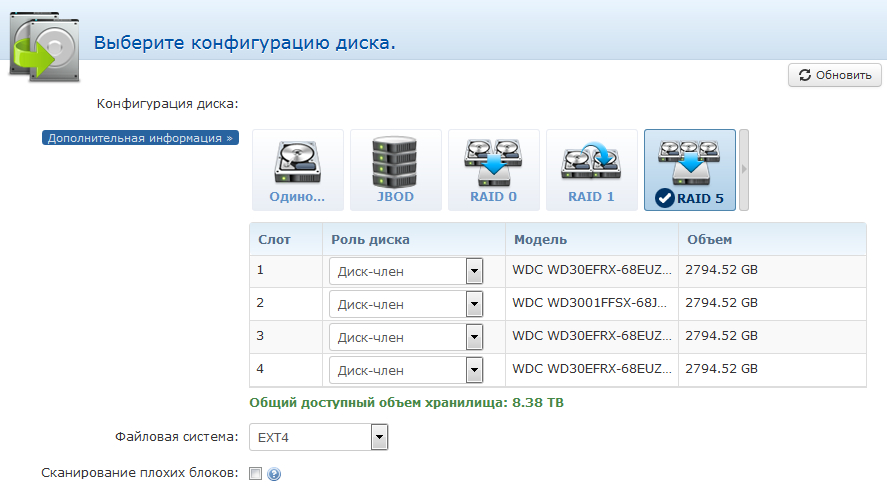Open the EXT4 file system dropdown
The width and height of the screenshot is (887, 502).
tap(318, 437)
